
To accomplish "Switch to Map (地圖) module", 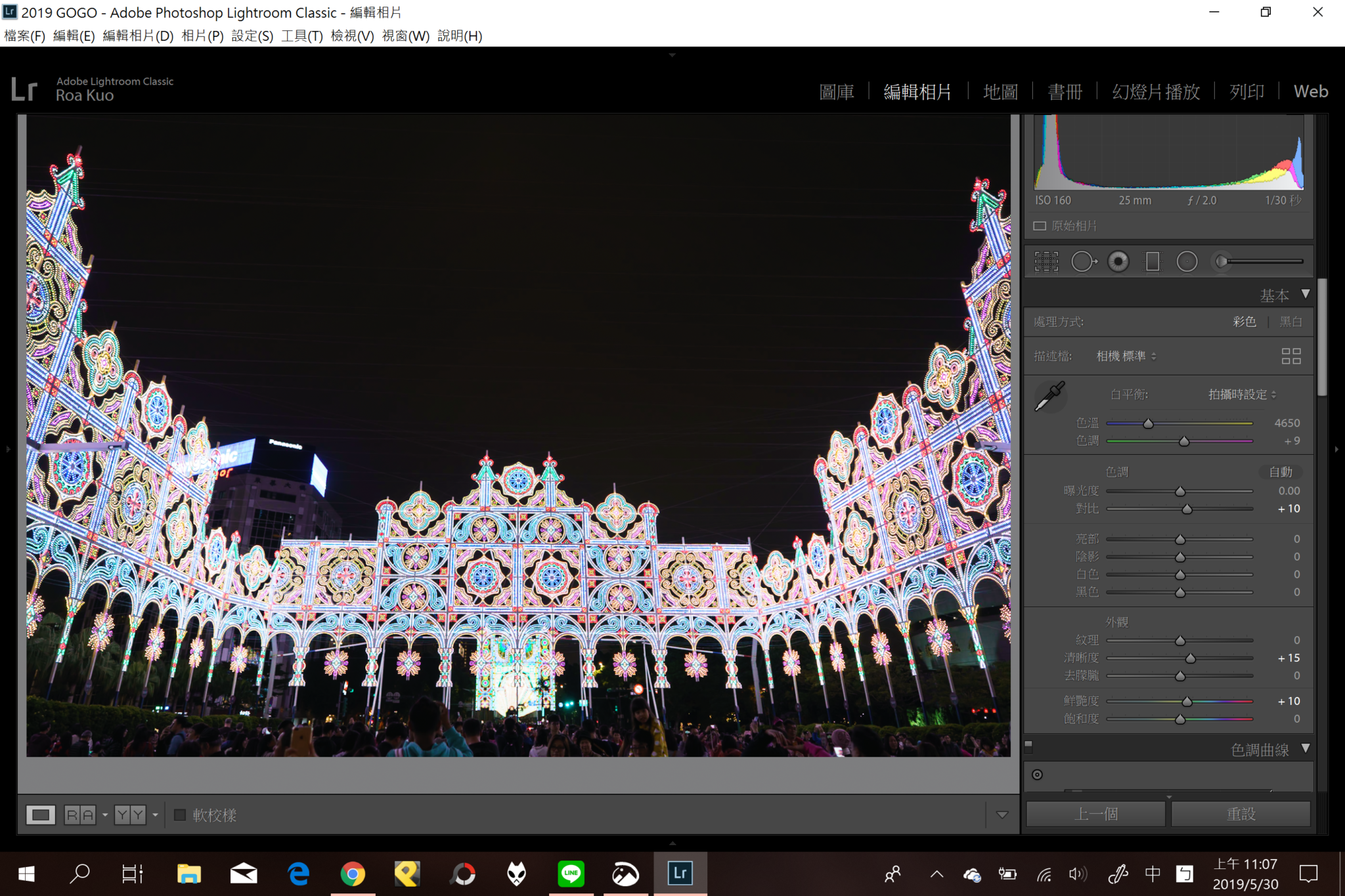I will tap(1000, 92).
